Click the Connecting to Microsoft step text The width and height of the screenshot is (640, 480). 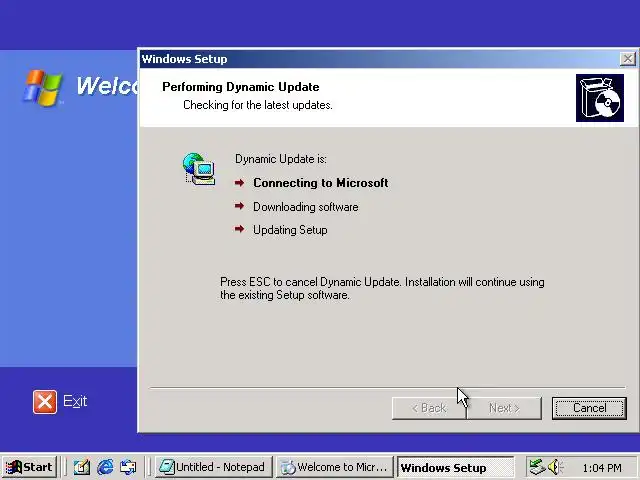[321, 183]
